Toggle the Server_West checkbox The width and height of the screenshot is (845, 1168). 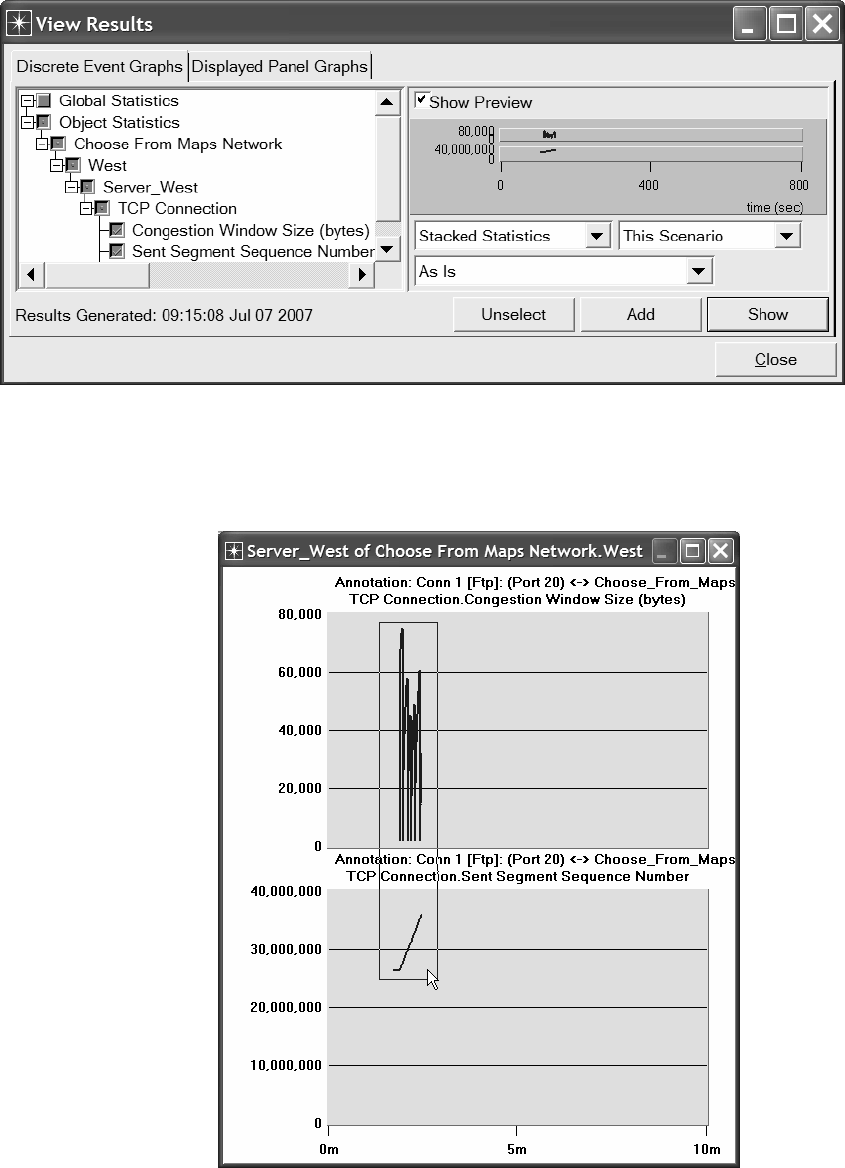pos(87,187)
